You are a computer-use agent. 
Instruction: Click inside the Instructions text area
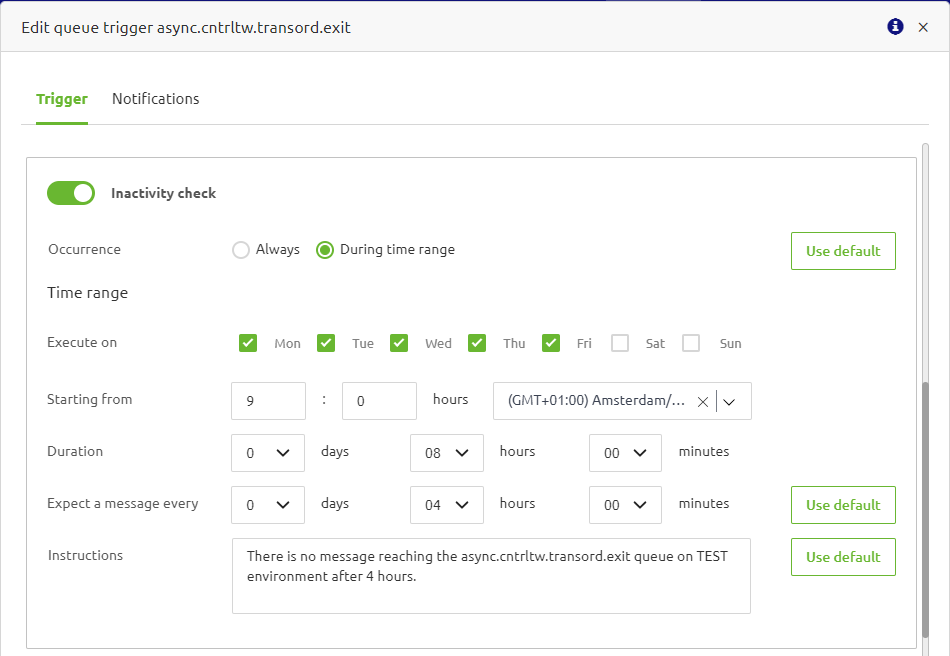[490, 575]
